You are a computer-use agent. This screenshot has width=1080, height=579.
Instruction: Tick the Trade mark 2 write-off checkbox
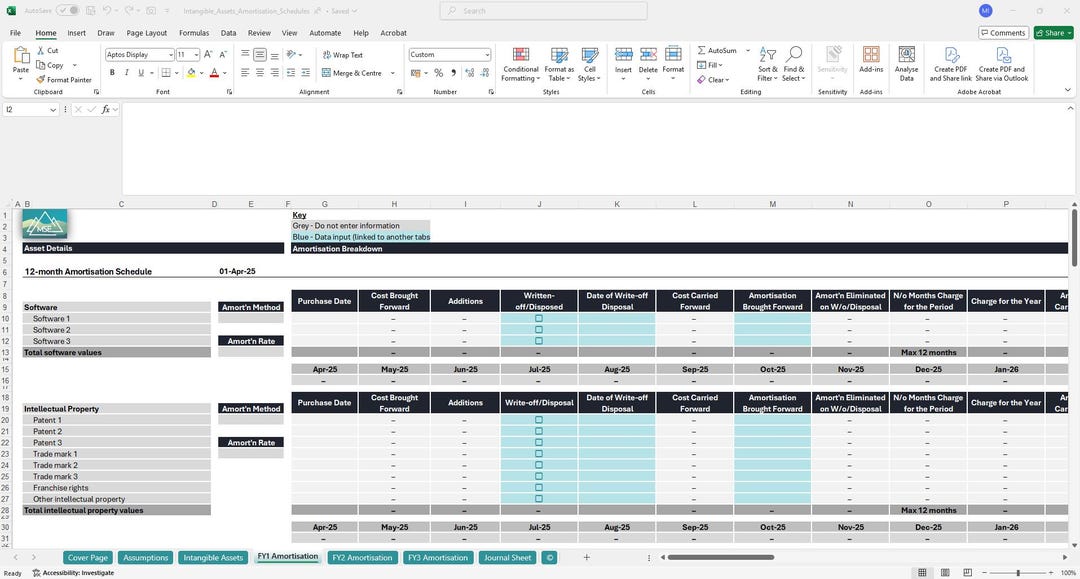pyautogui.click(x=539, y=465)
